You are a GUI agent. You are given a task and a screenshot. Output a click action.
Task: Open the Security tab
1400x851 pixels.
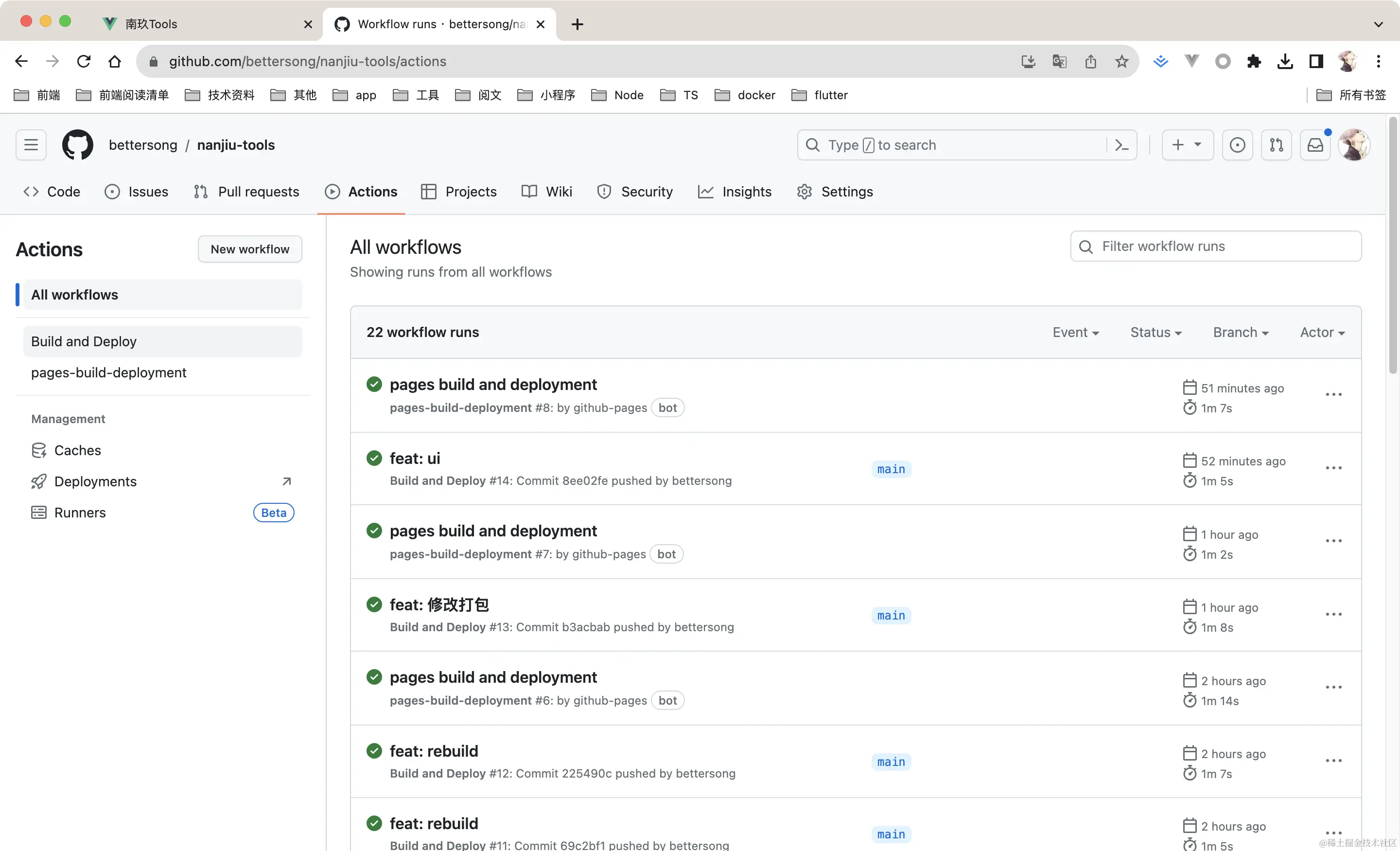coord(647,191)
